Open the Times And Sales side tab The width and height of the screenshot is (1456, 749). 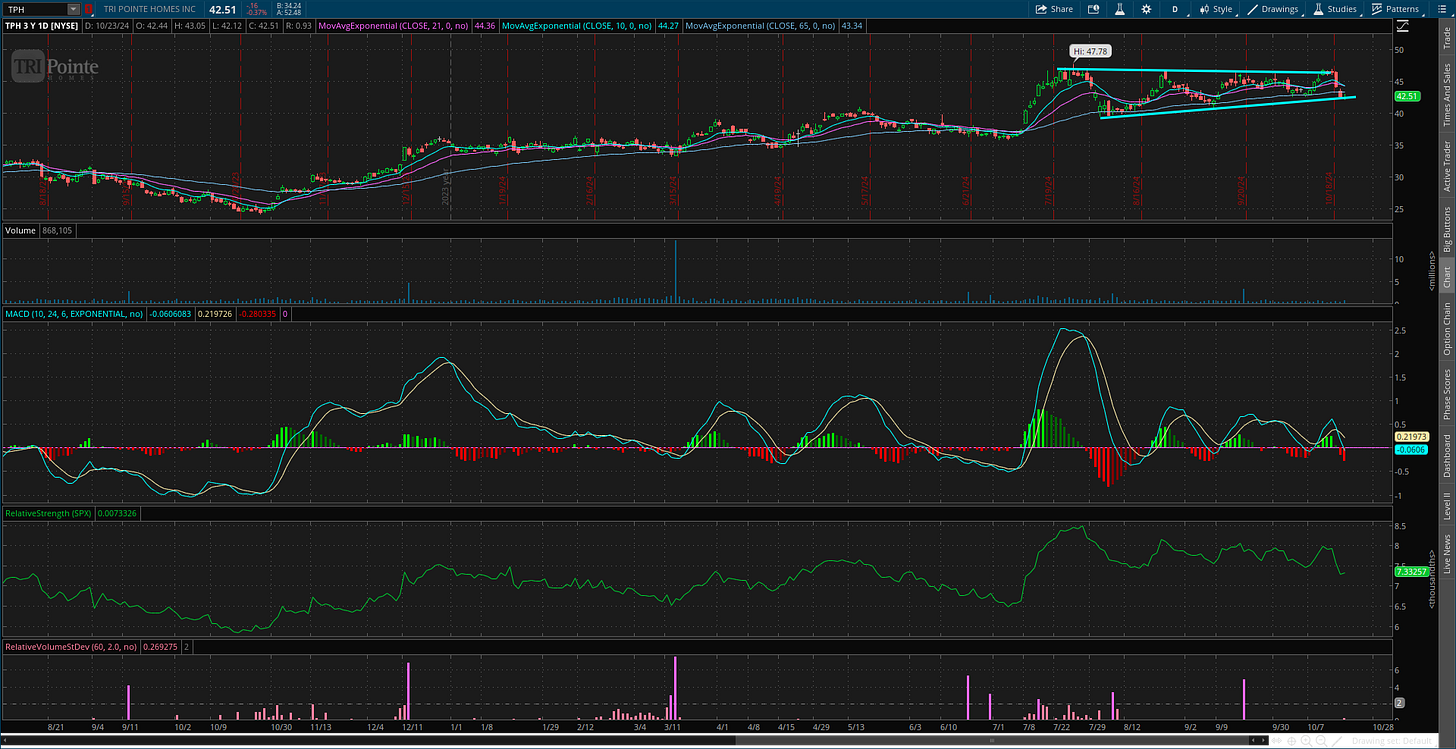pyautogui.click(x=1446, y=94)
